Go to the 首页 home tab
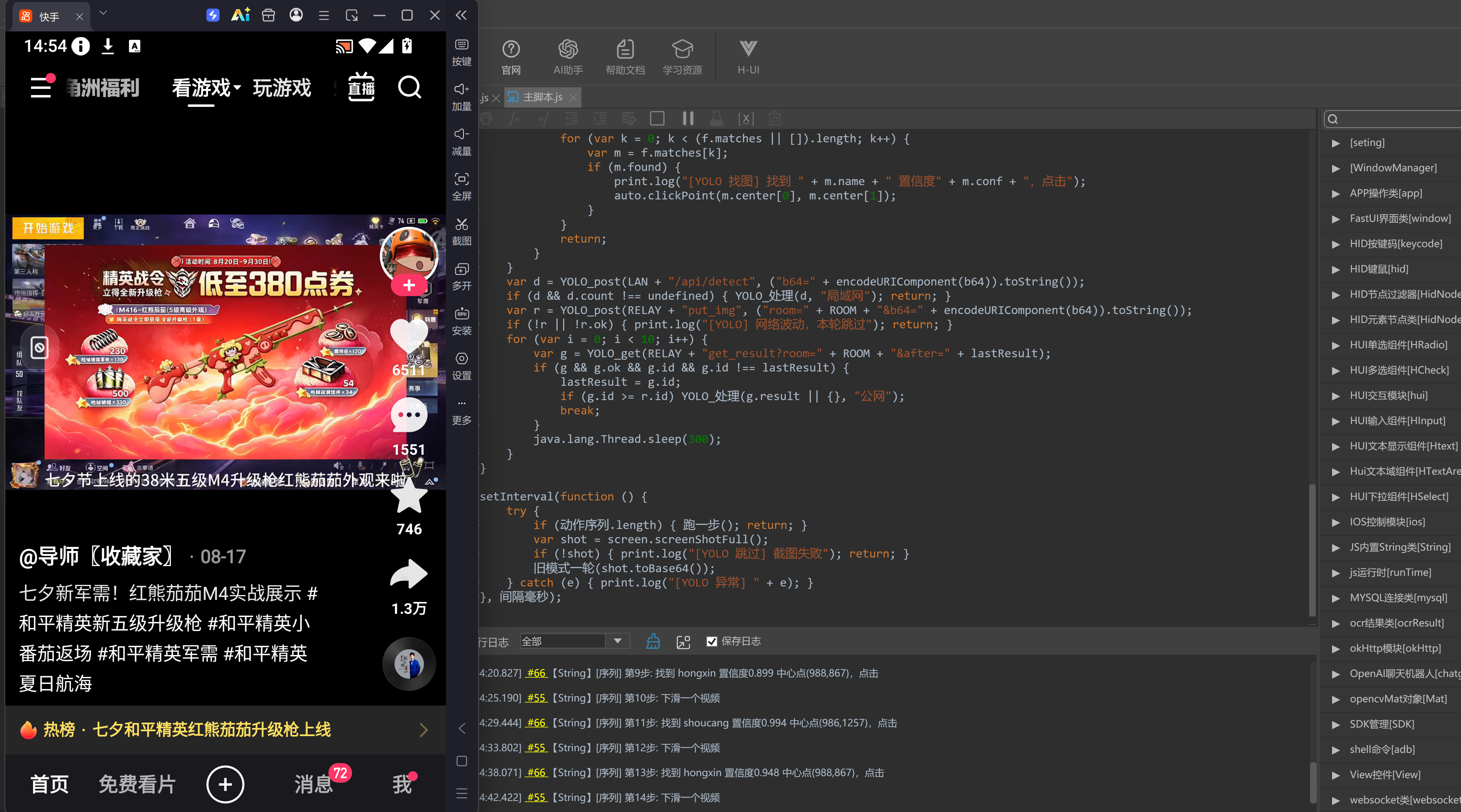The height and width of the screenshot is (812, 1461). (49, 784)
